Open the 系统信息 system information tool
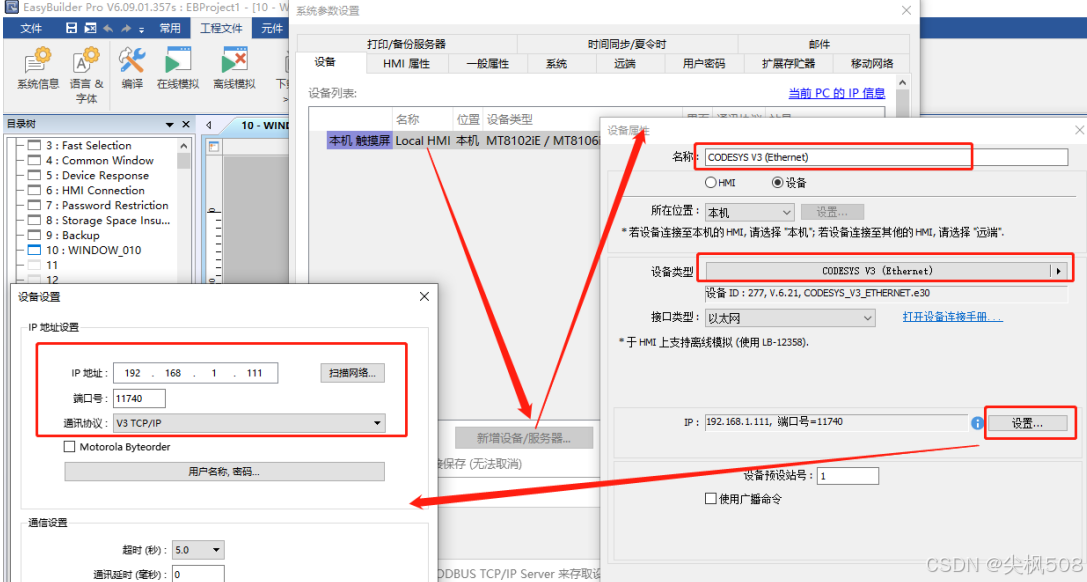The width and height of the screenshot is (1087, 582). pos(38,69)
